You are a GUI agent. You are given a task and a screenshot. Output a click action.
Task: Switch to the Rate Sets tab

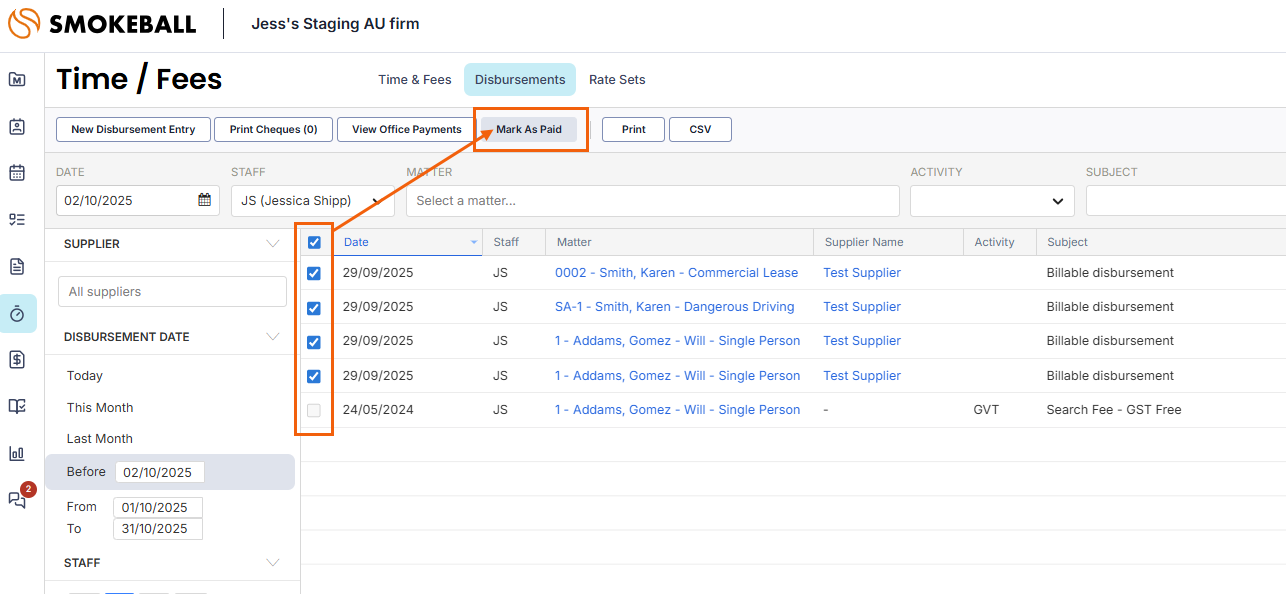coord(617,80)
